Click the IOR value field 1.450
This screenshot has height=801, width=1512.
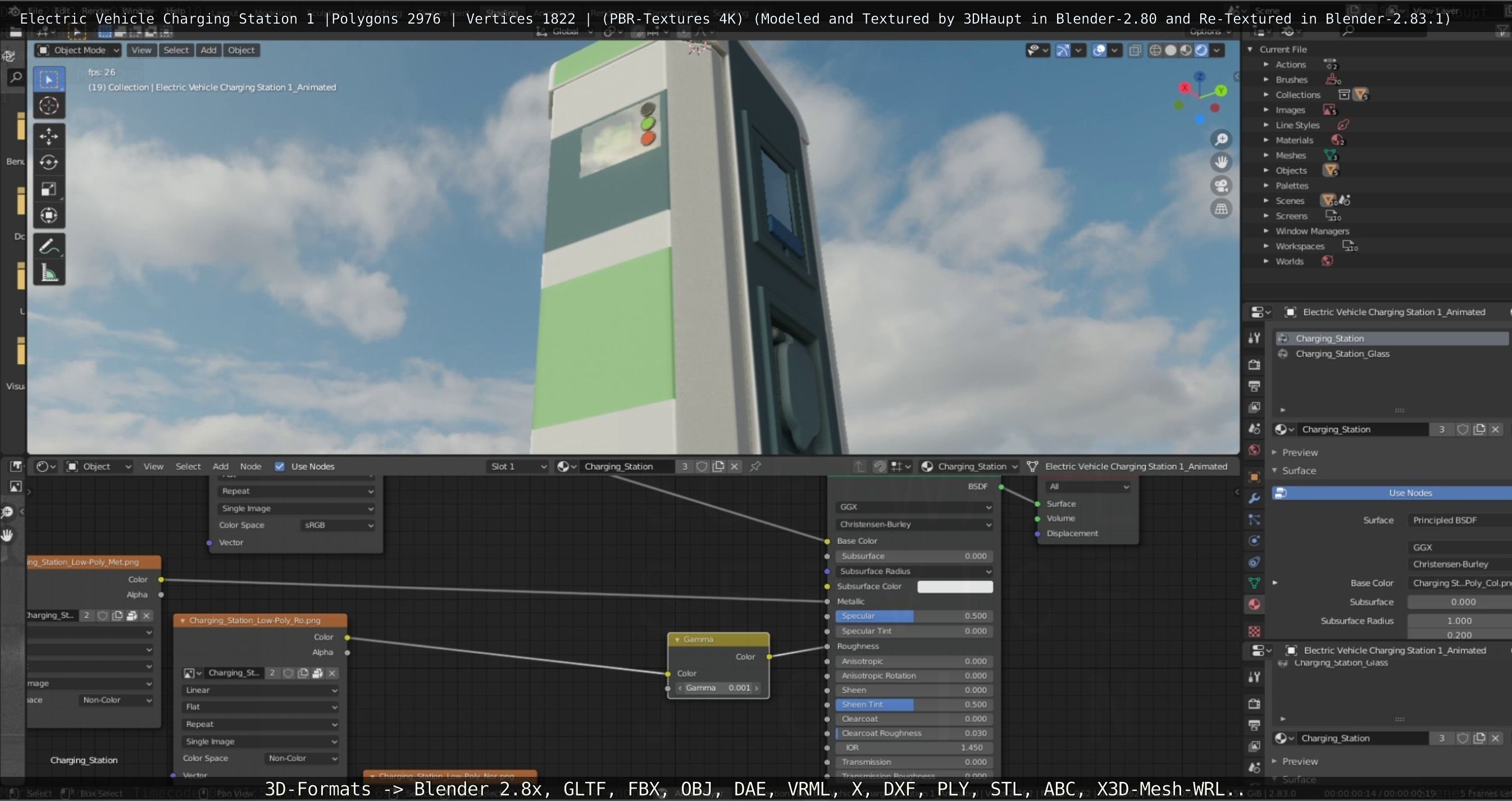(x=914, y=748)
